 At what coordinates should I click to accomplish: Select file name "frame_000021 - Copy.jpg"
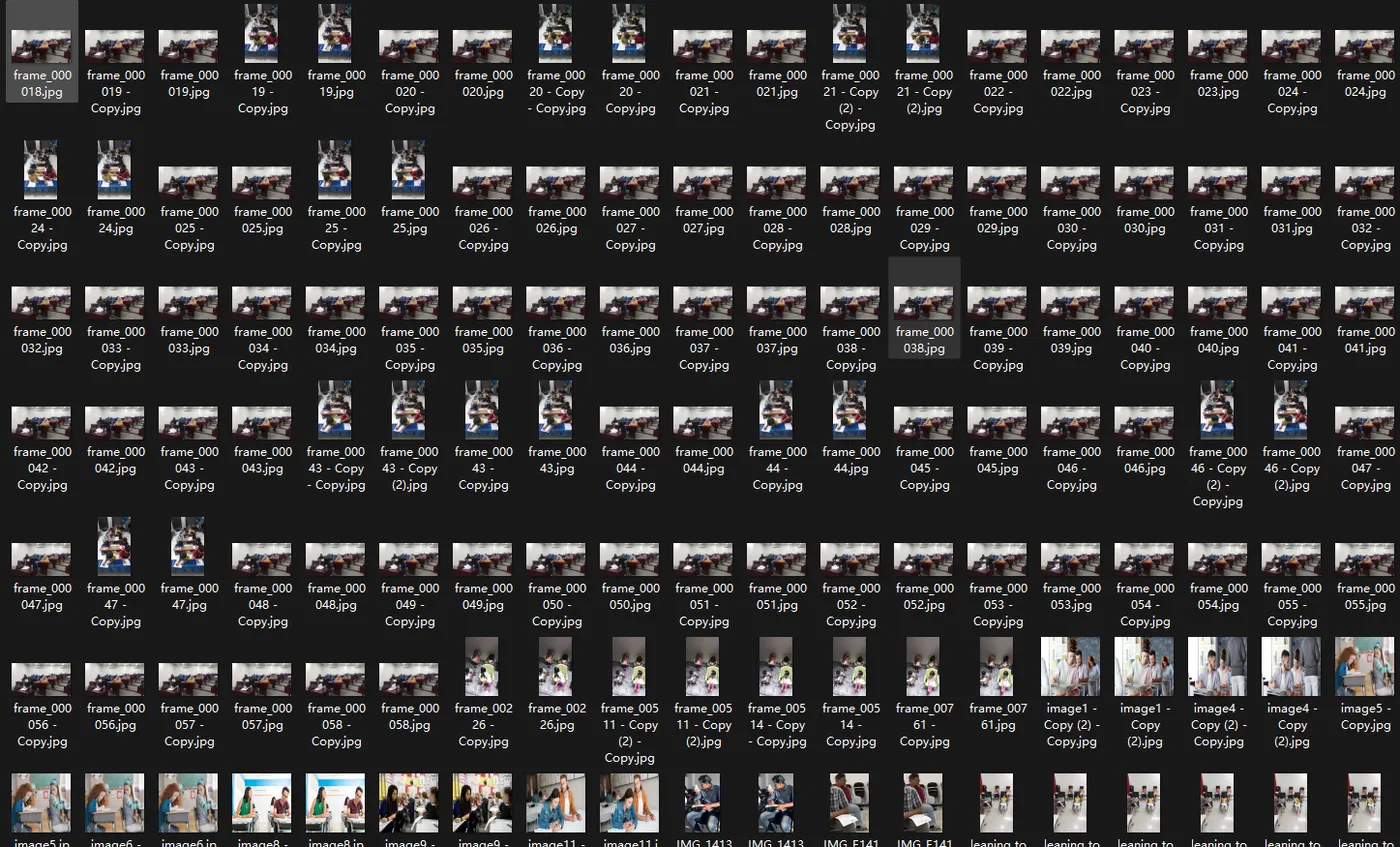[x=703, y=91]
